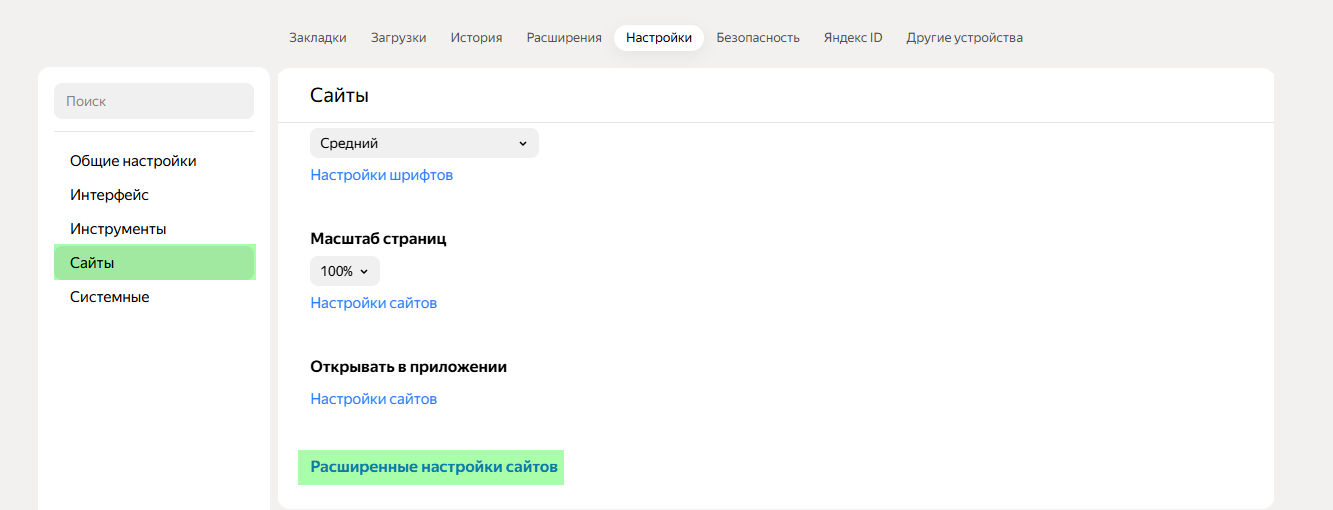The width and height of the screenshot is (1333, 510).
Task: Select the Настройки tab
Action: (658, 38)
